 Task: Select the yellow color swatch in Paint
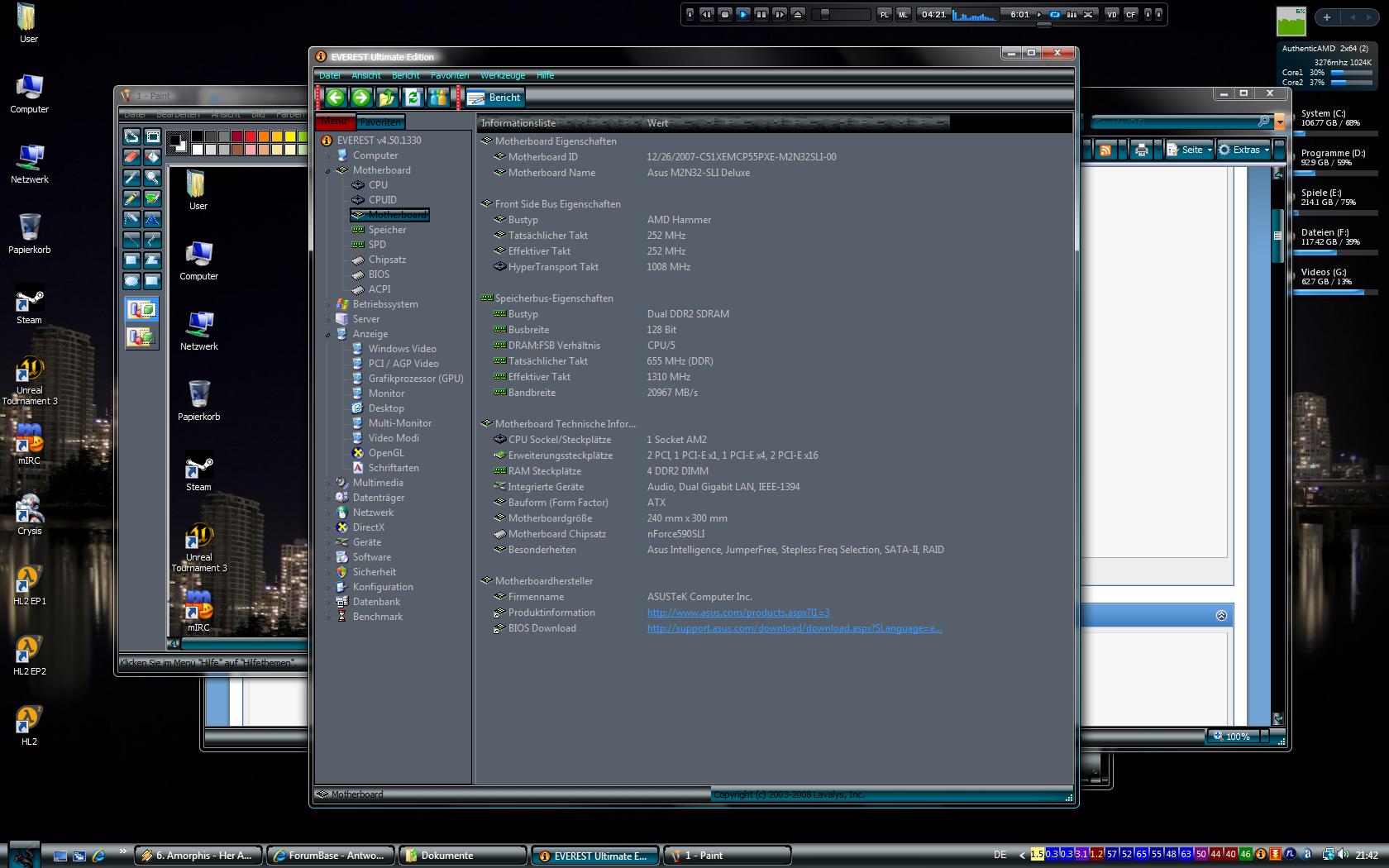point(290,136)
